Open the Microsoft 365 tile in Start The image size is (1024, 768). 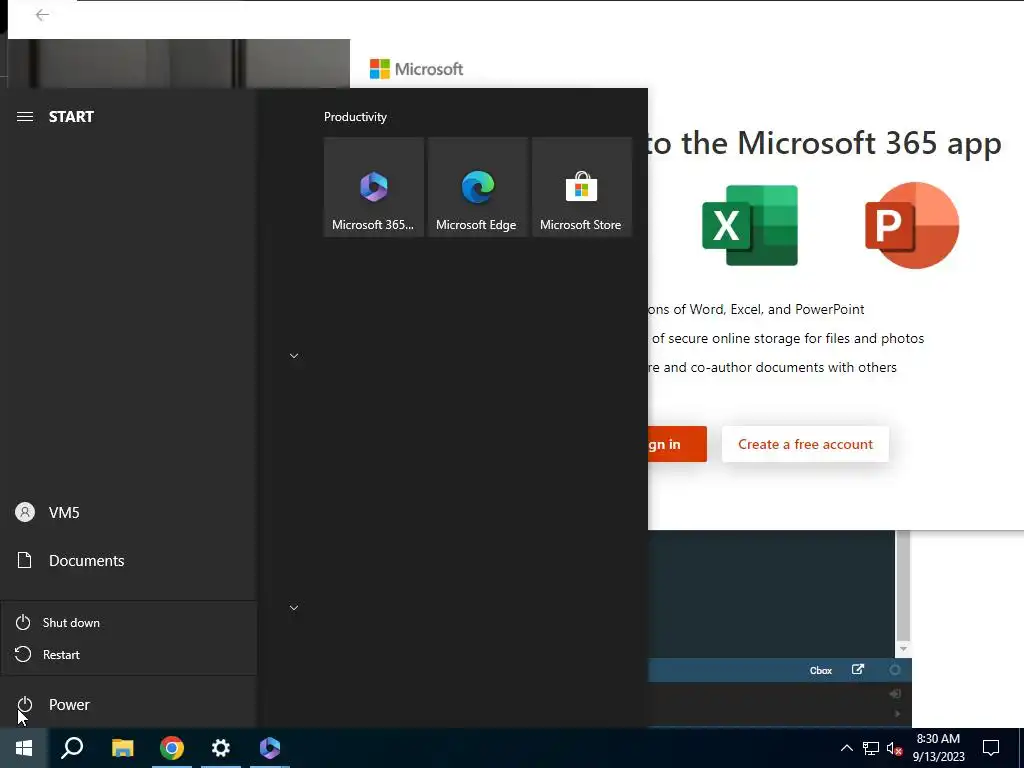374,187
